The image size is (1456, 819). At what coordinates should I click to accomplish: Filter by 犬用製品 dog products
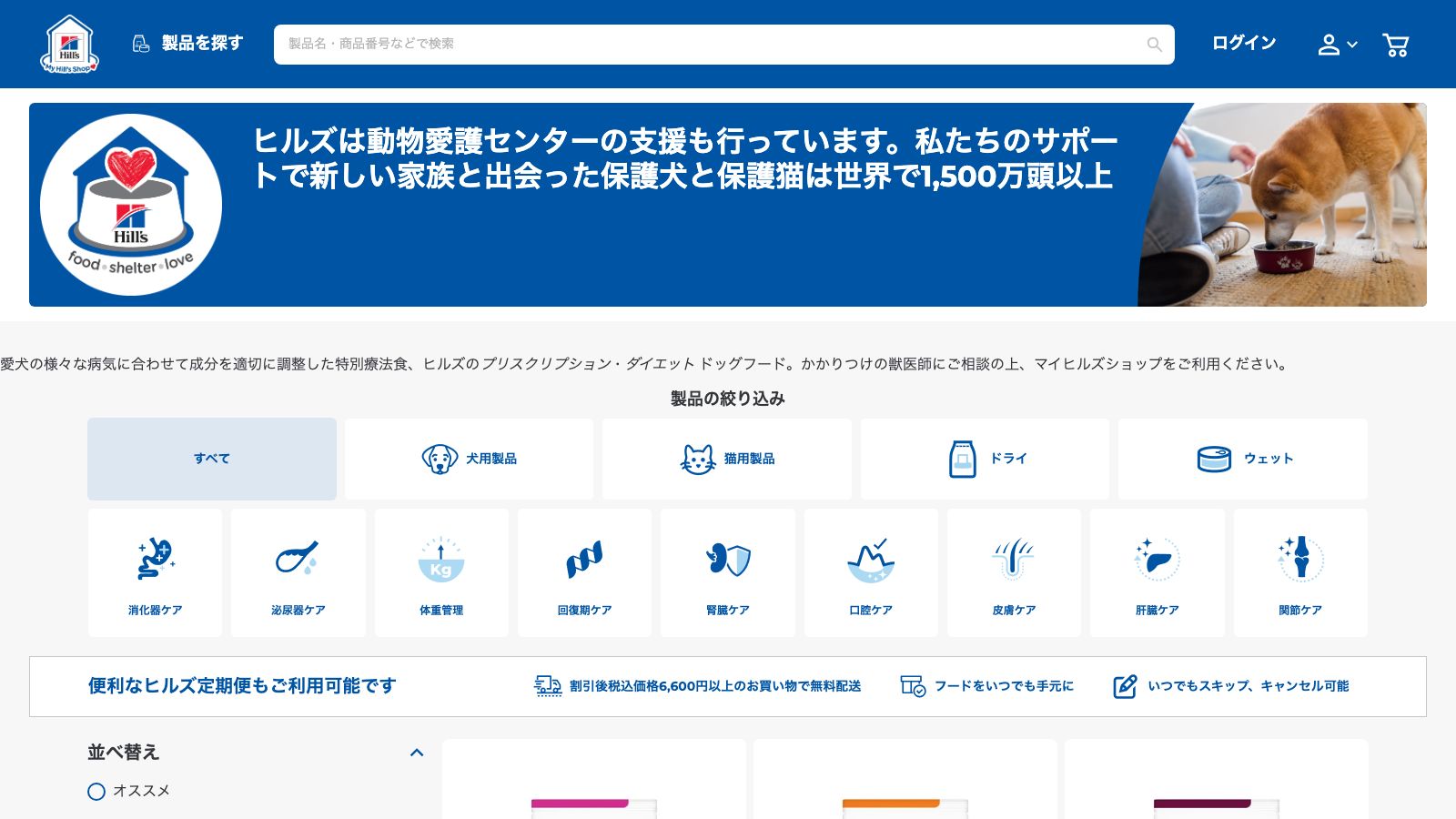(469, 459)
